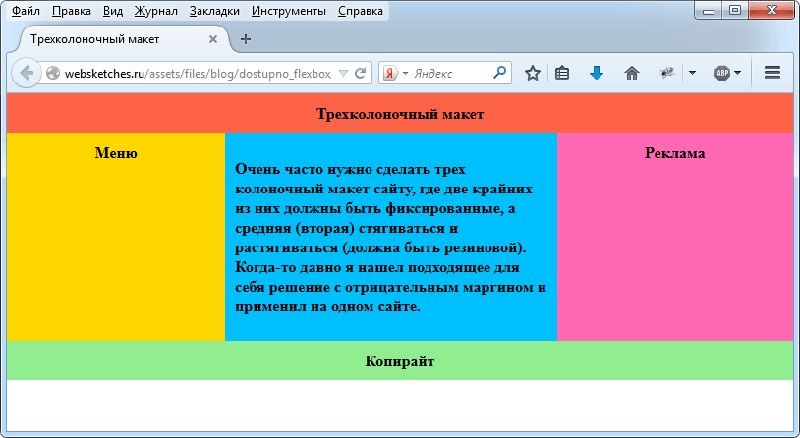Expand dropdown next to the extension icon
The width and height of the screenshot is (800, 438).
[692, 74]
